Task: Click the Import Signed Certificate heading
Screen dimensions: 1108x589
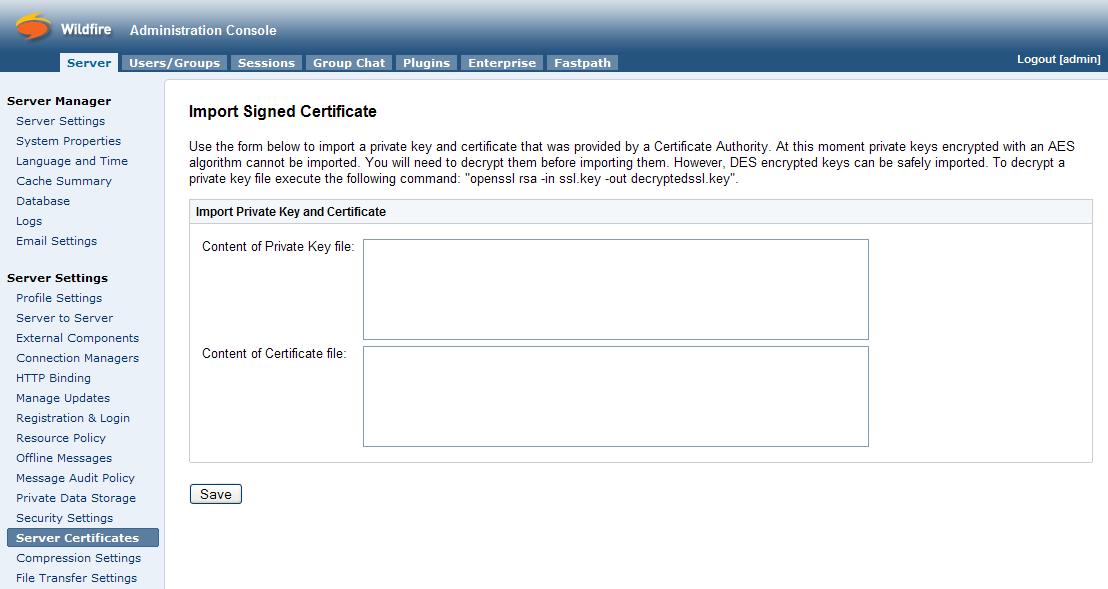Action: (x=283, y=112)
